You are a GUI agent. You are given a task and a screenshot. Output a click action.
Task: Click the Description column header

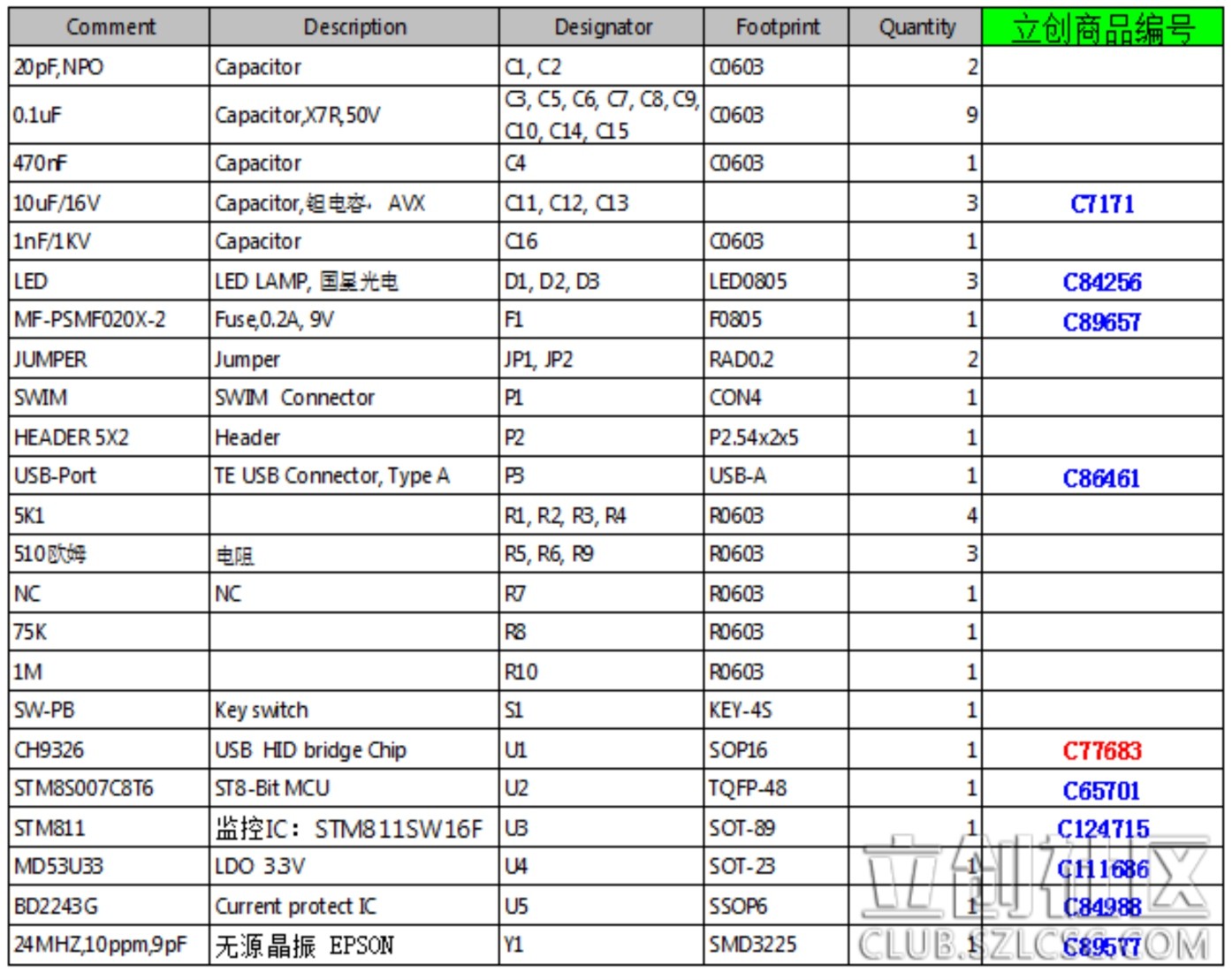tap(354, 27)
